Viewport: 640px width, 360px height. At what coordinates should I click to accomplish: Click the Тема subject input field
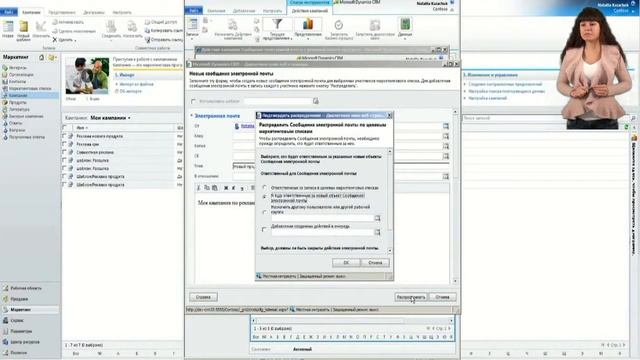[341, 166]
